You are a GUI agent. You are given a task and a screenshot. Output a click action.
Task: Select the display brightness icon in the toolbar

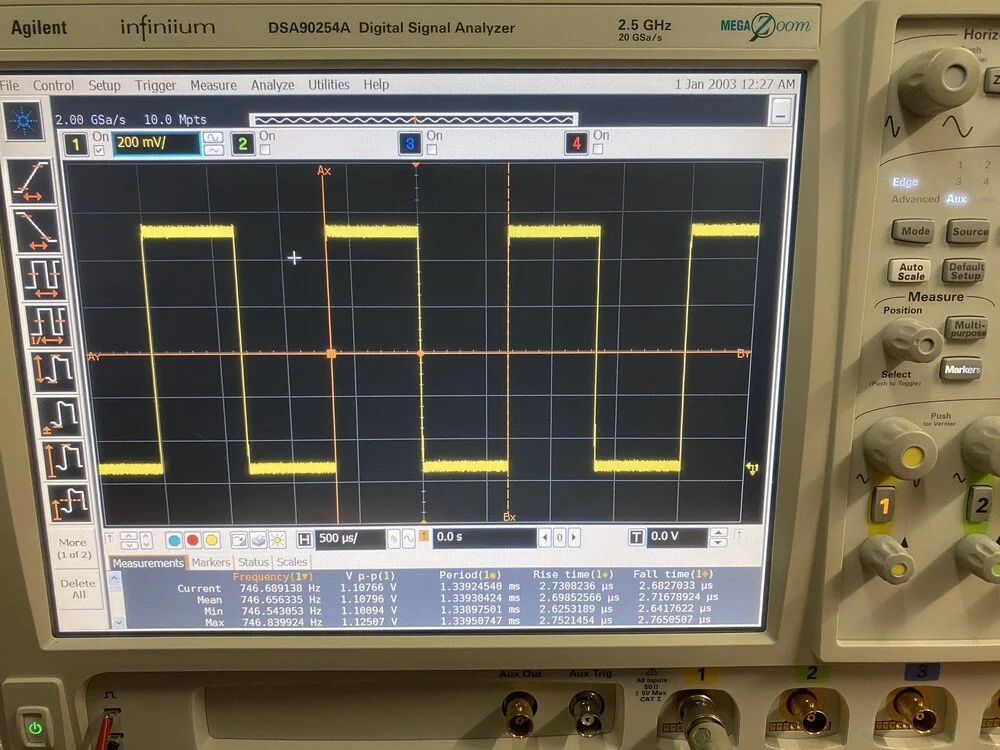click(277, 540)
